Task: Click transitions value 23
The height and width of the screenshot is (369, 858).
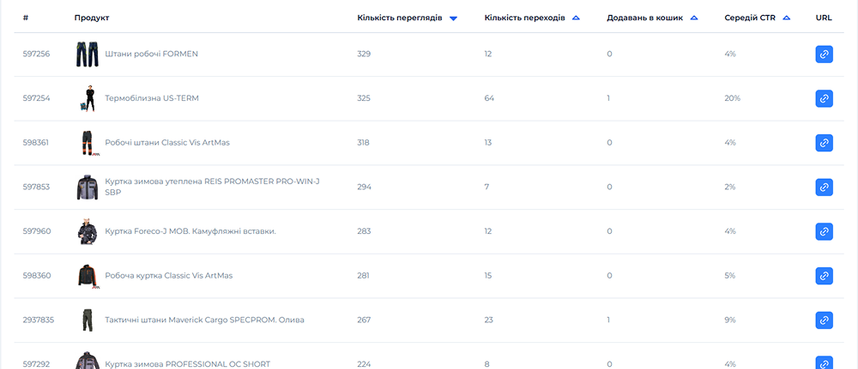Action: pyautogui.click(x=489, y=320)
